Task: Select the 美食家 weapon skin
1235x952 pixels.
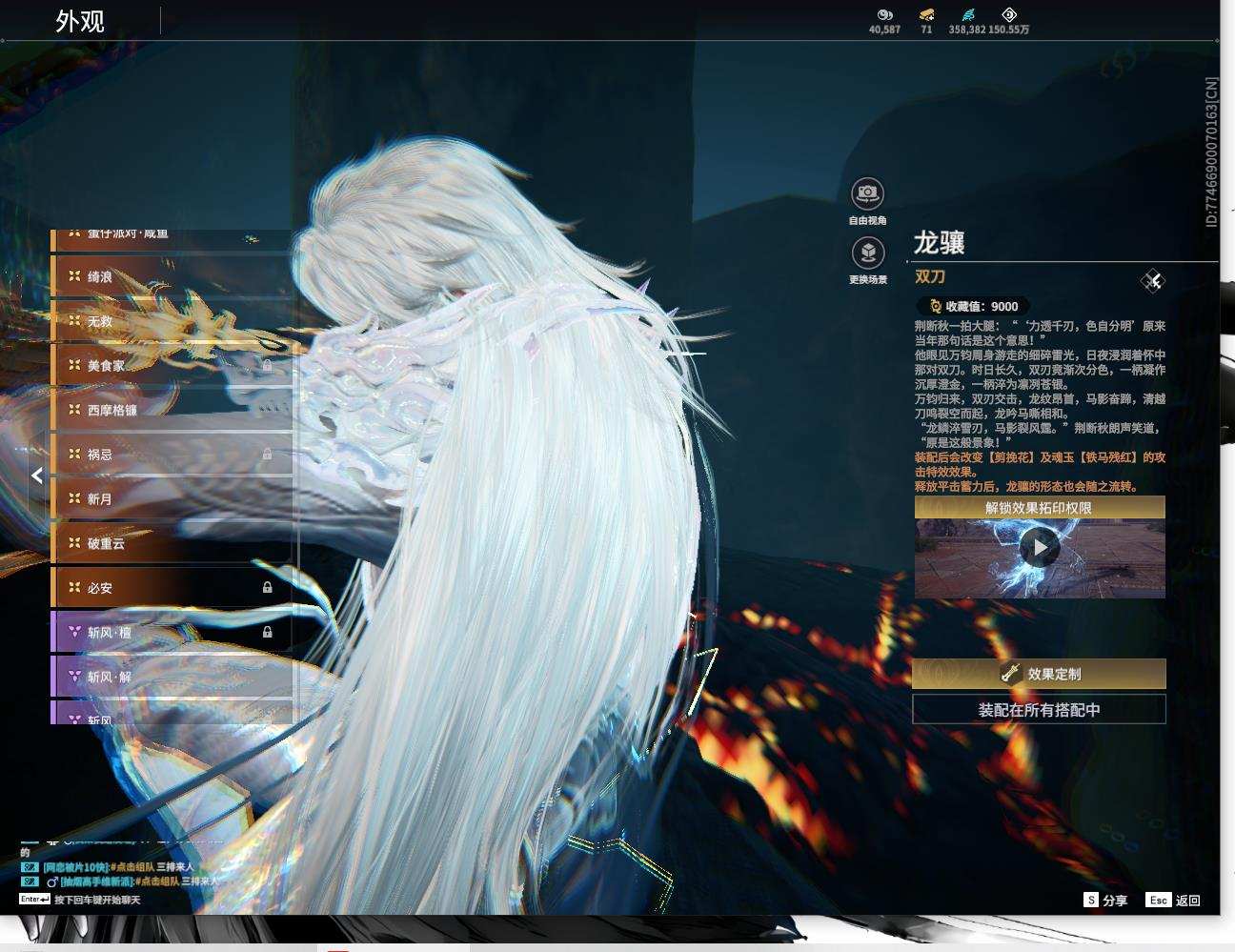Action: pos(172,366)
